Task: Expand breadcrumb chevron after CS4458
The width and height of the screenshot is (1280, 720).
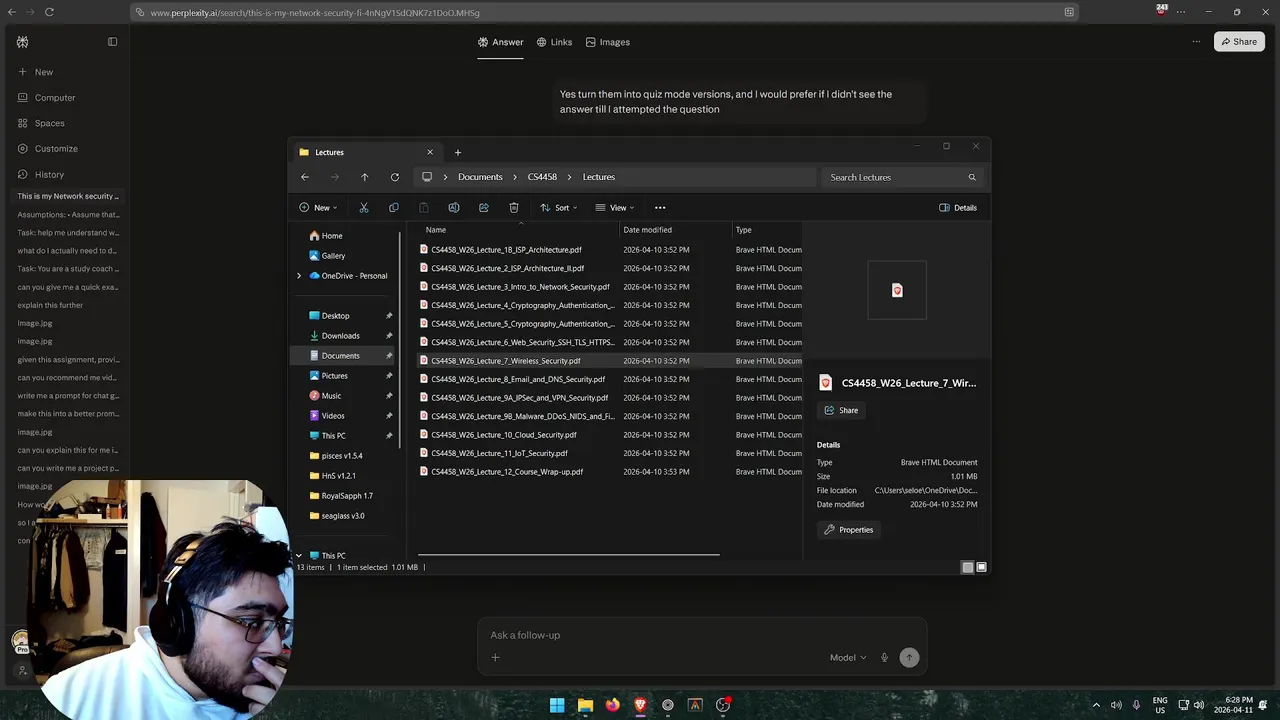Action: pos(570,177)
